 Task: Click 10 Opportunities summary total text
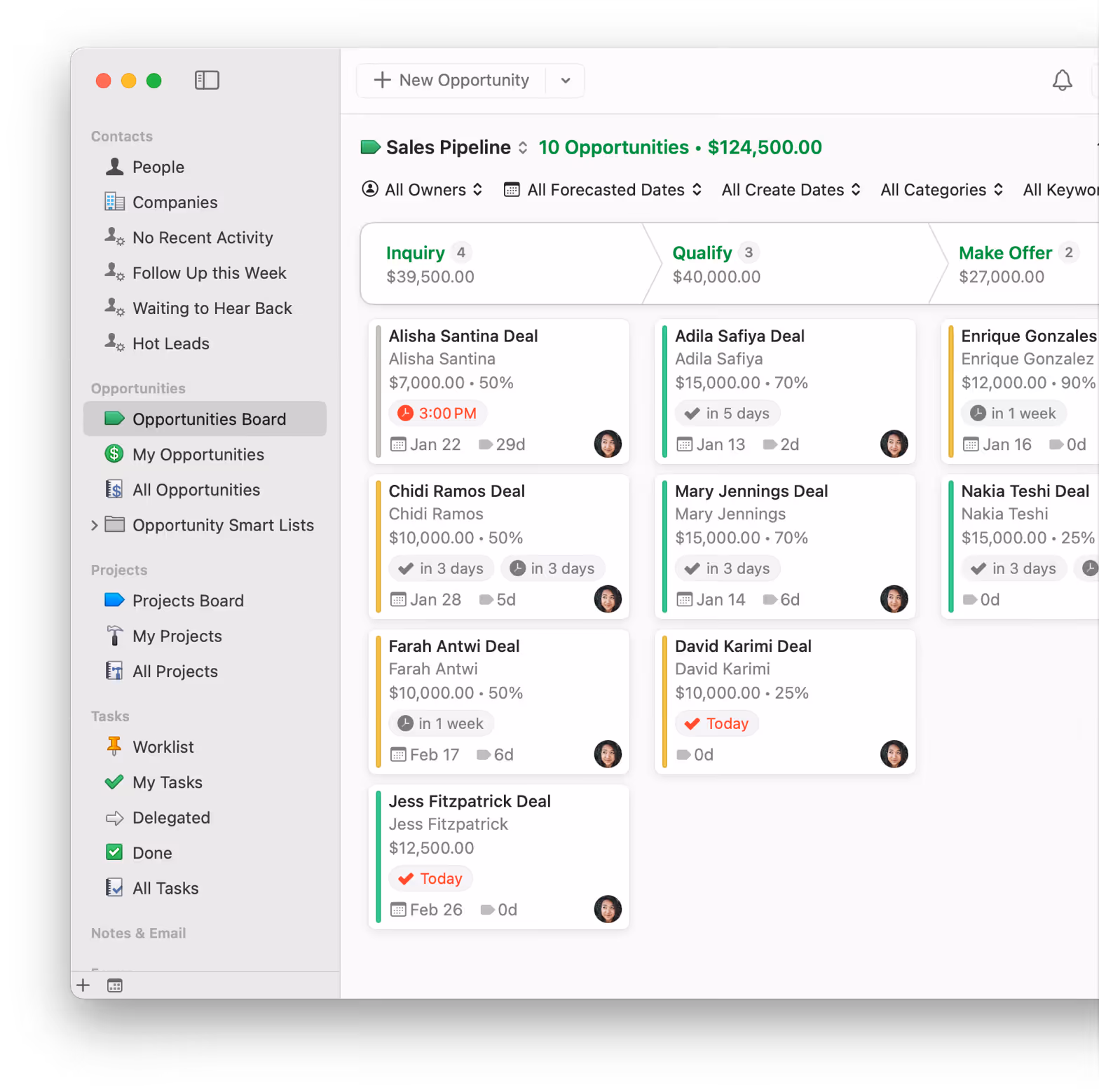[x=680, y=147]
